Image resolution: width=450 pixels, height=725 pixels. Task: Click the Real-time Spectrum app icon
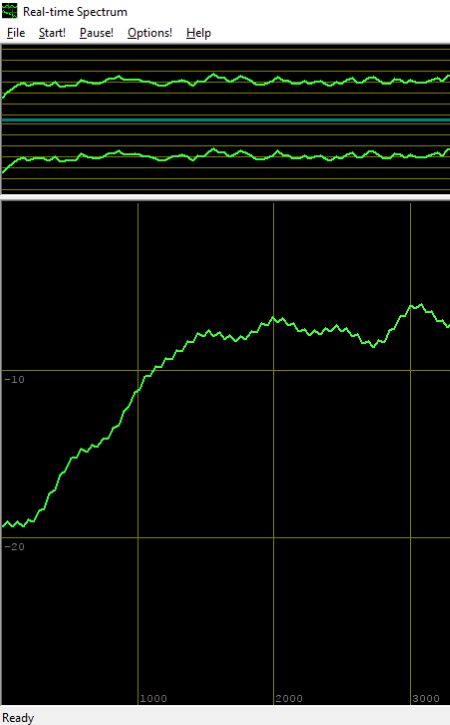click(10, 11)
